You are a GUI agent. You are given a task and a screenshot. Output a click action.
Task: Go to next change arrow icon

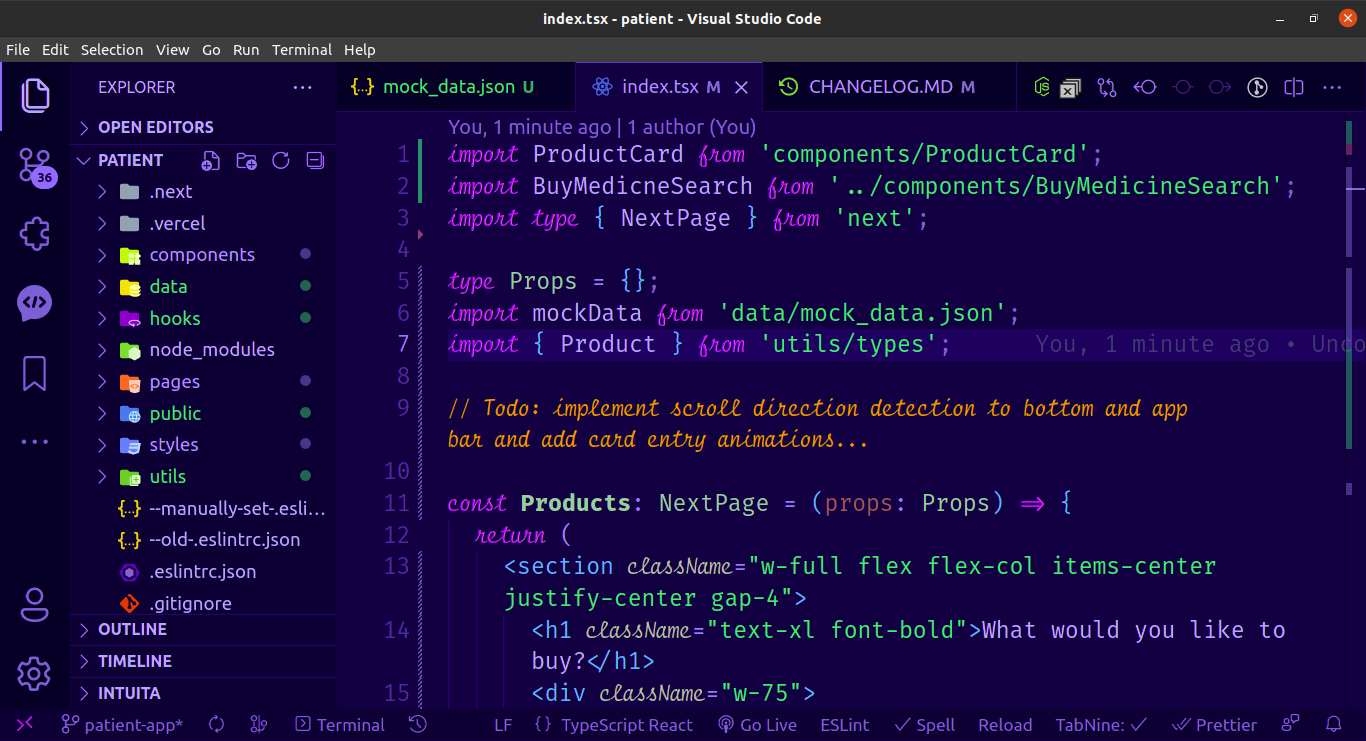pyautogui.click(x=1219, y=88)
